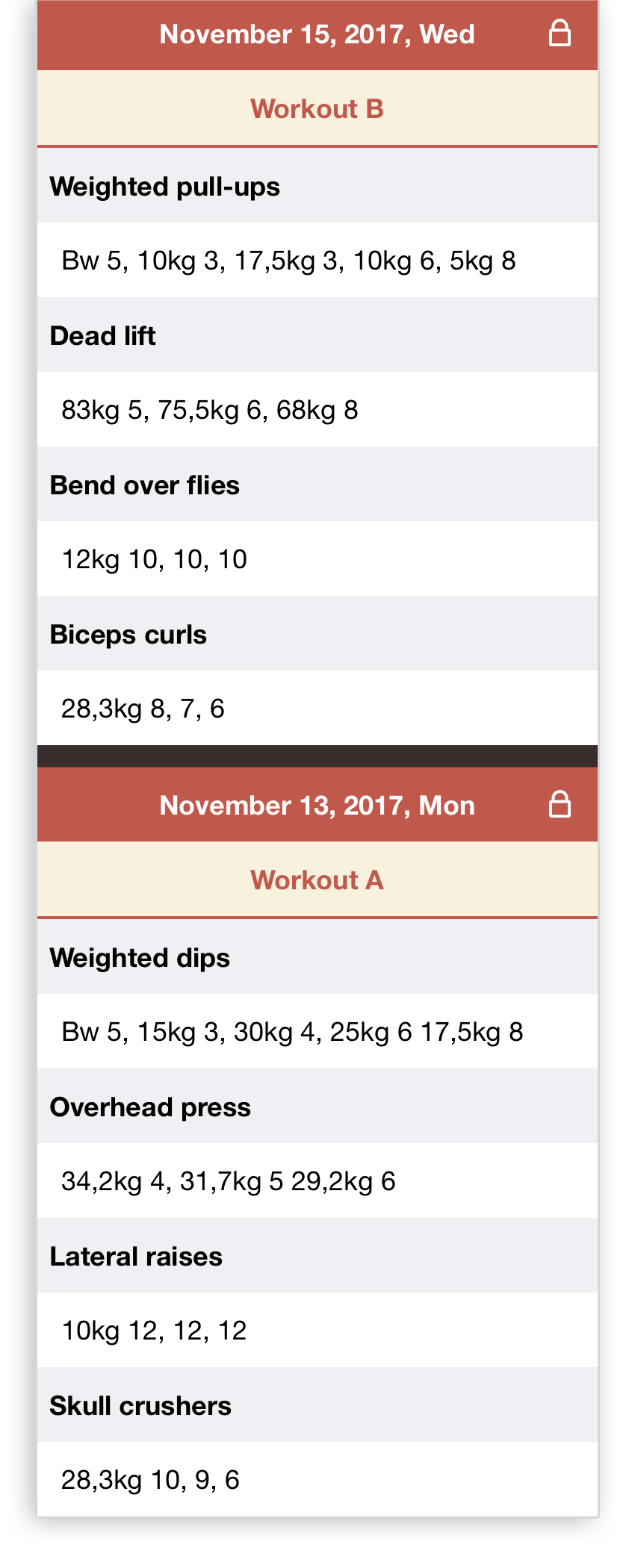The width and height of the screenshot is (635, 1568).
Task: Select the Lateral raises exercise header
Action: click(317, 1255)
